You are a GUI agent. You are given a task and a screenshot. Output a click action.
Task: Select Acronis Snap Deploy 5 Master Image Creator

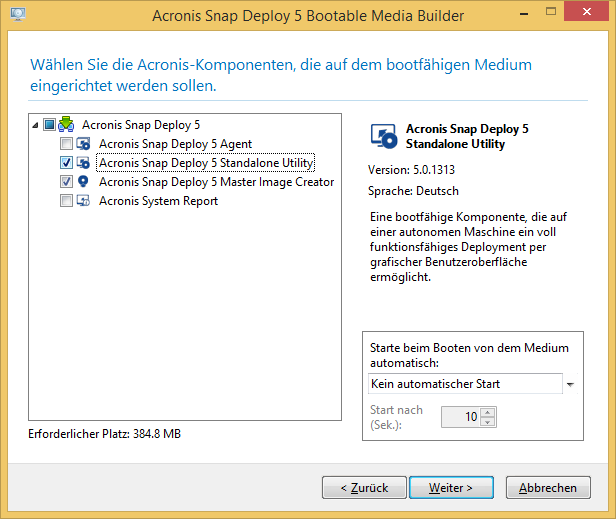(x=216, y=182)
